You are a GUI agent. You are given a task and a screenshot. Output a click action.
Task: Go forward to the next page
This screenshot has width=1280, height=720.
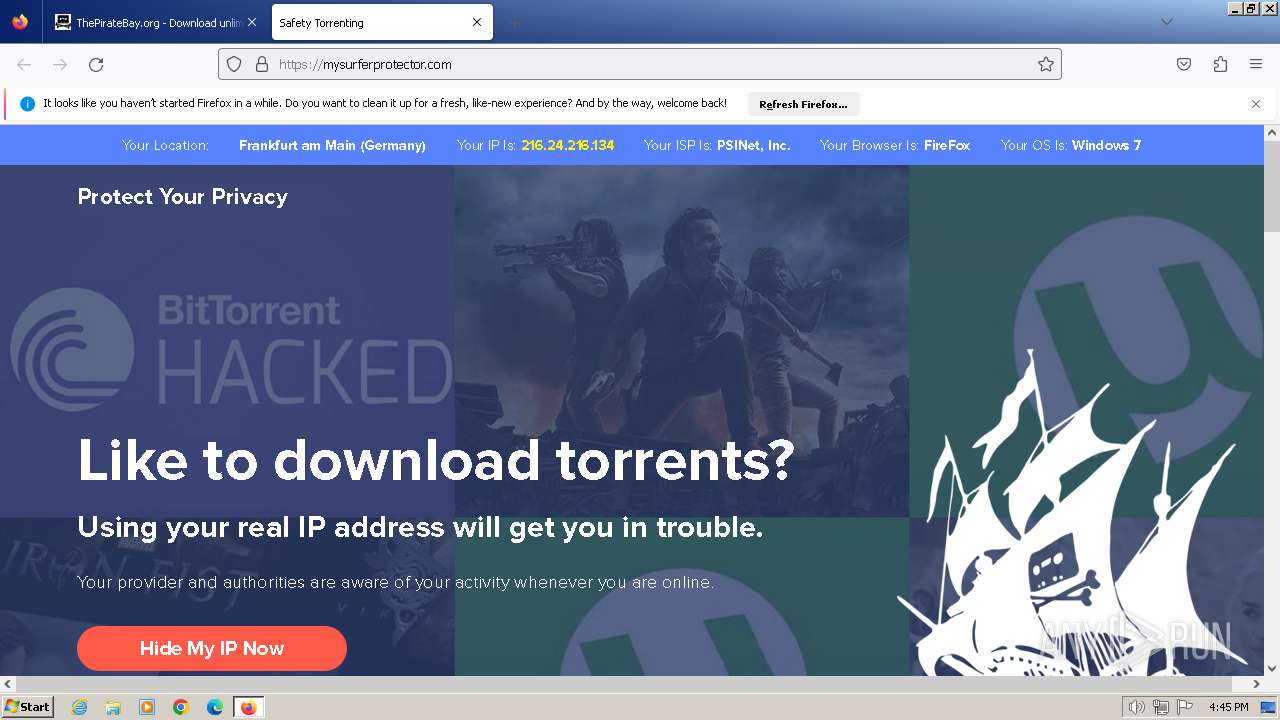point(60,64)
